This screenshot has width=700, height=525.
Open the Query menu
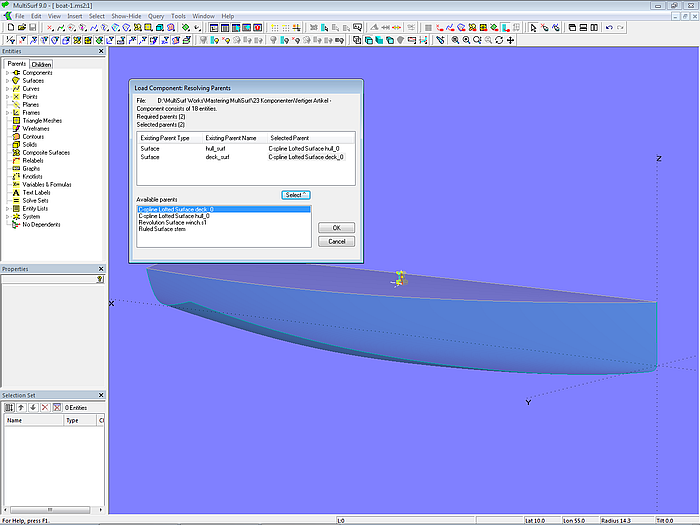(x=156, y=16)
